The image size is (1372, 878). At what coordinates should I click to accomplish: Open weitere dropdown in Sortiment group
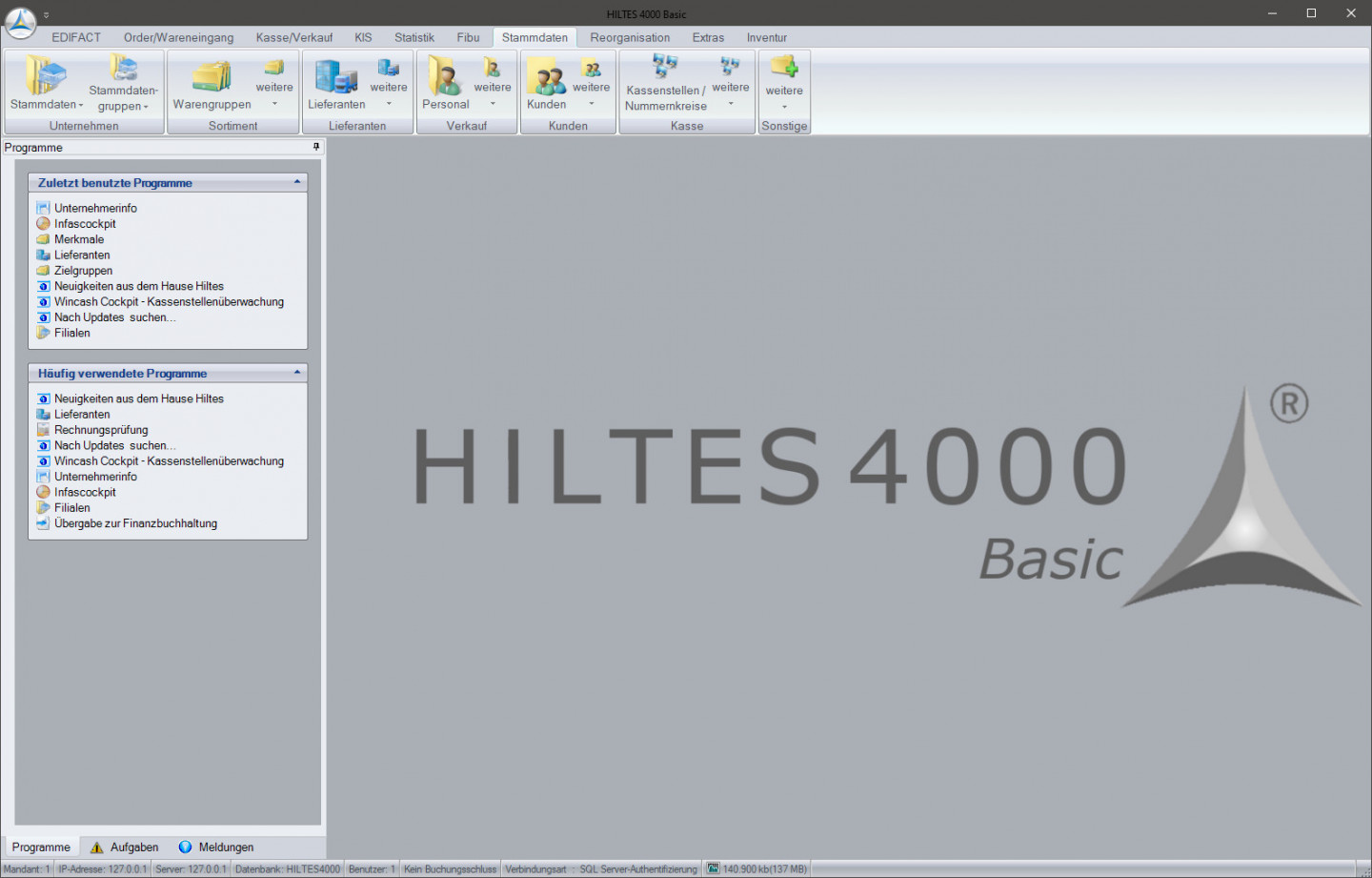coord(274,83)
